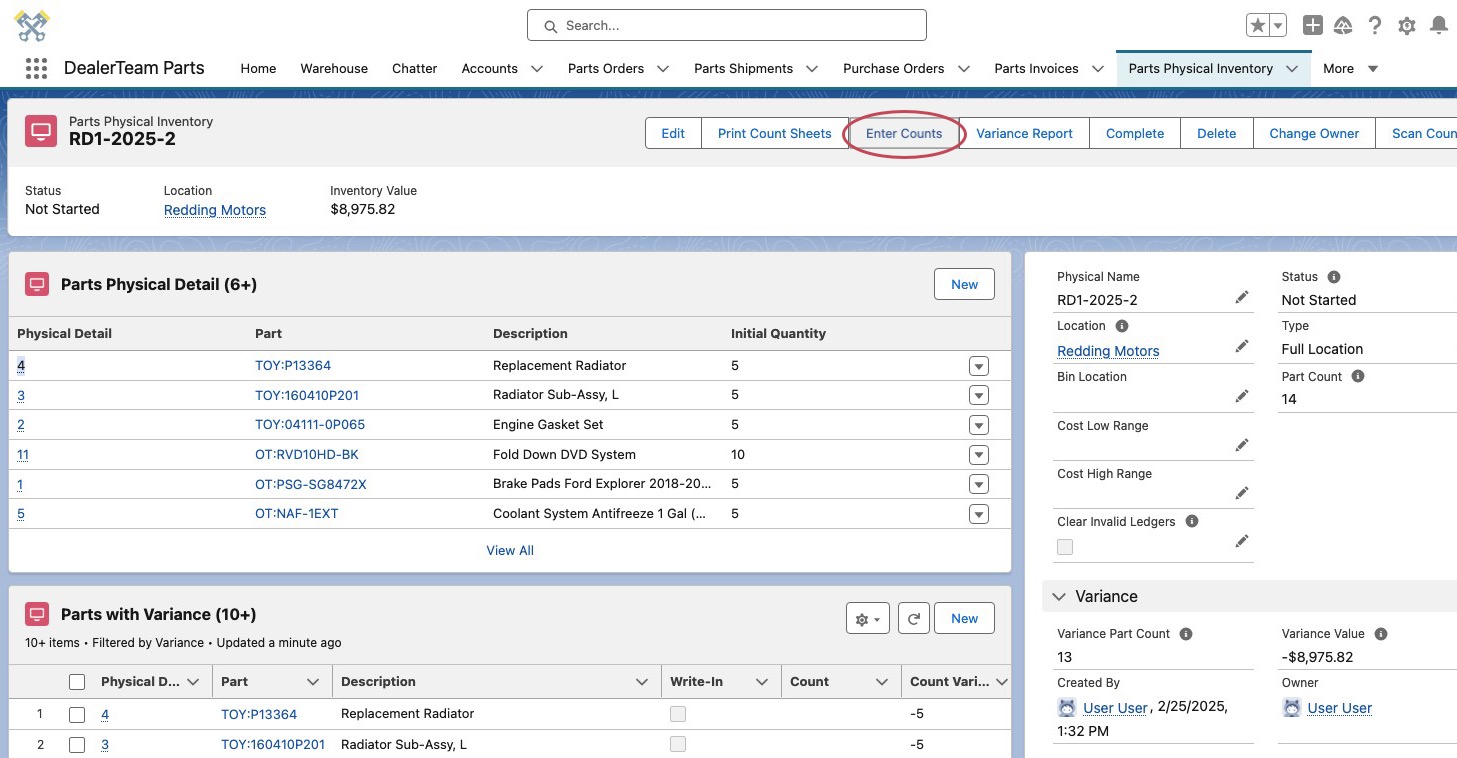The image size is (1457, 758).
Task: Click the Enter Counts button
Action: coord(904,134)
